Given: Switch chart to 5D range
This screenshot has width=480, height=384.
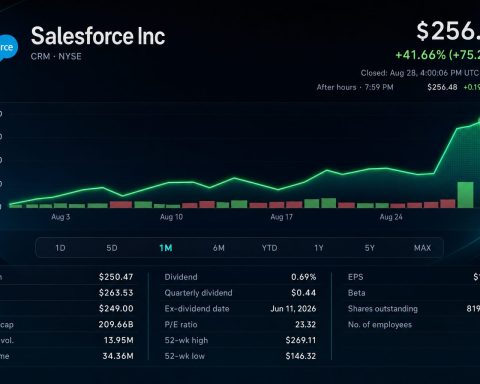Looking at the screenshot, I should (x=112, y=248).
